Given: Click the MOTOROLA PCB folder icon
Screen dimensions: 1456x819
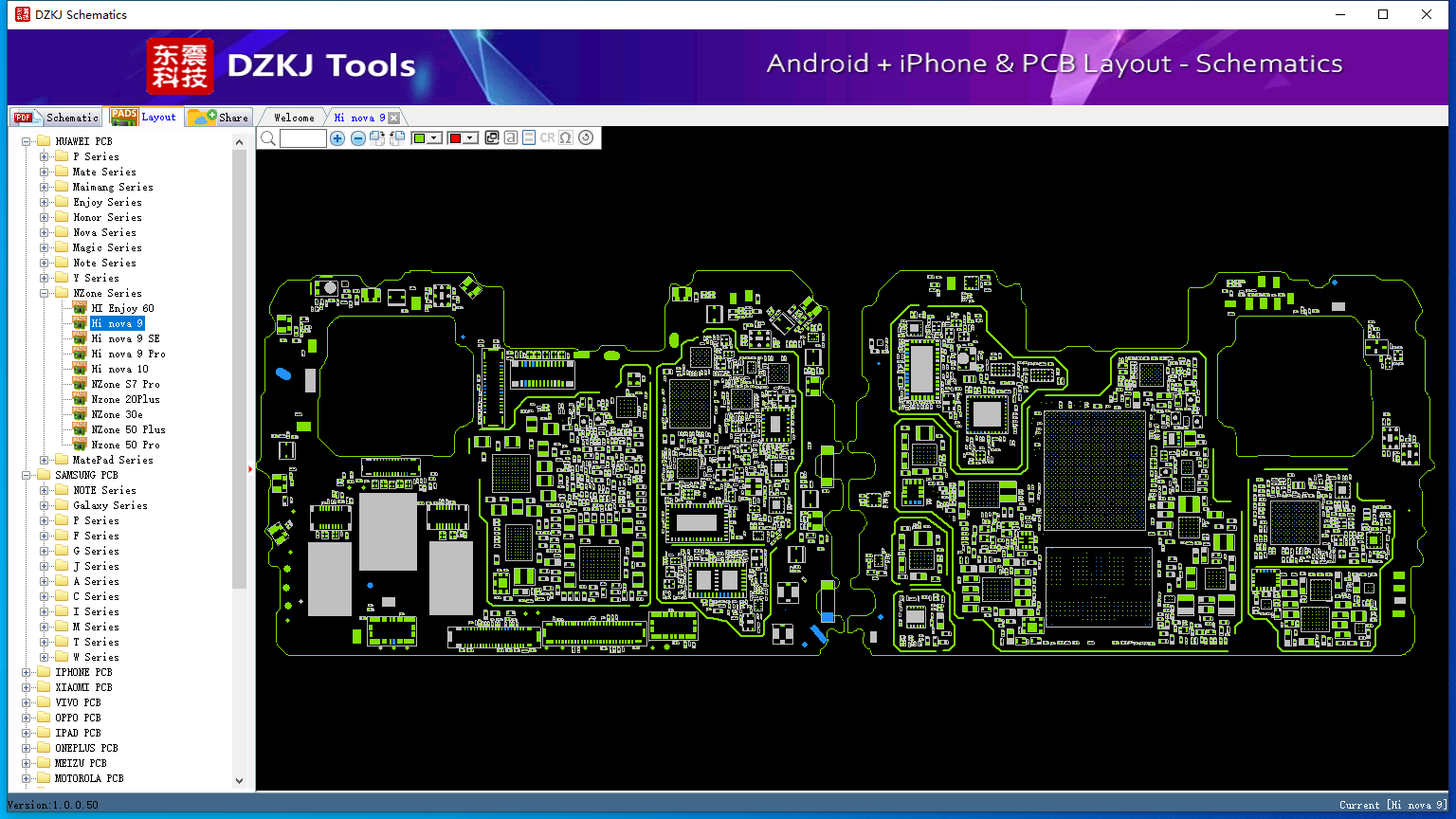Looking at the screenshot, I should [x=44, y=778].
